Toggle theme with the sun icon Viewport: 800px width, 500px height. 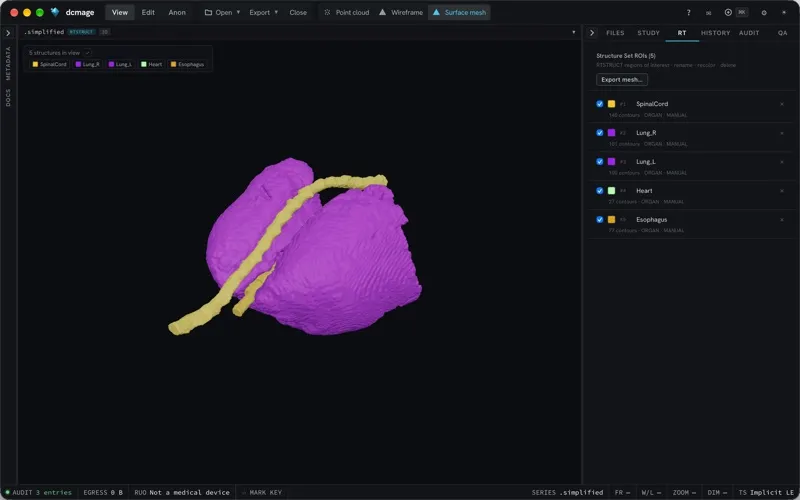click(x=784, y=13)
